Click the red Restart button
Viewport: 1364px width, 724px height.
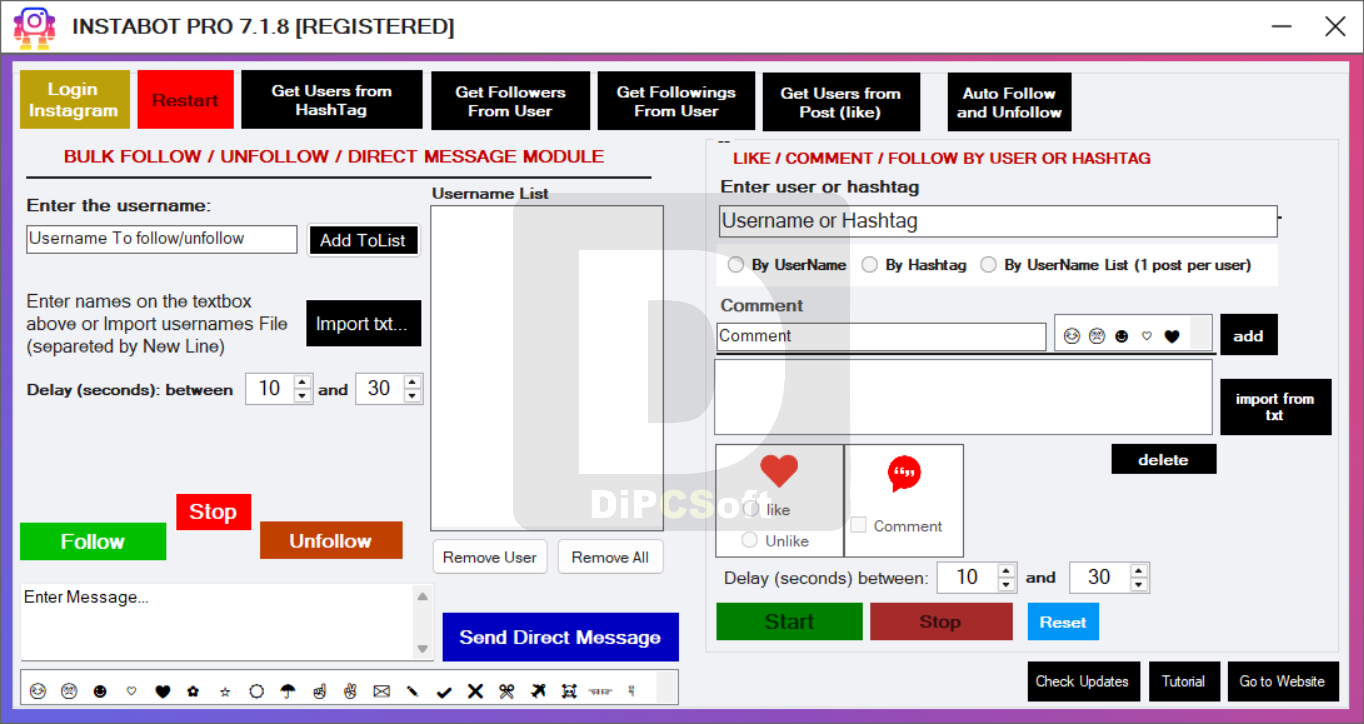tap(185, 99)
